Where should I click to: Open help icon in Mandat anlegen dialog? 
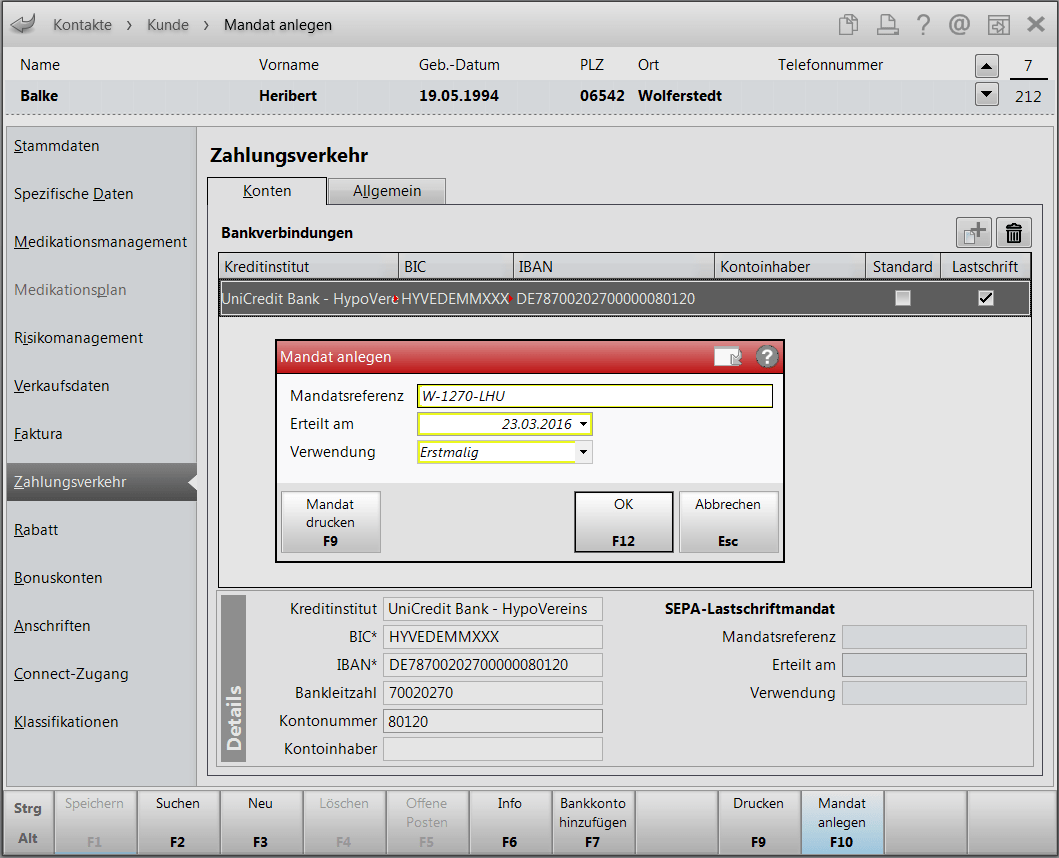pyautogui.click(x=767, y=356)
